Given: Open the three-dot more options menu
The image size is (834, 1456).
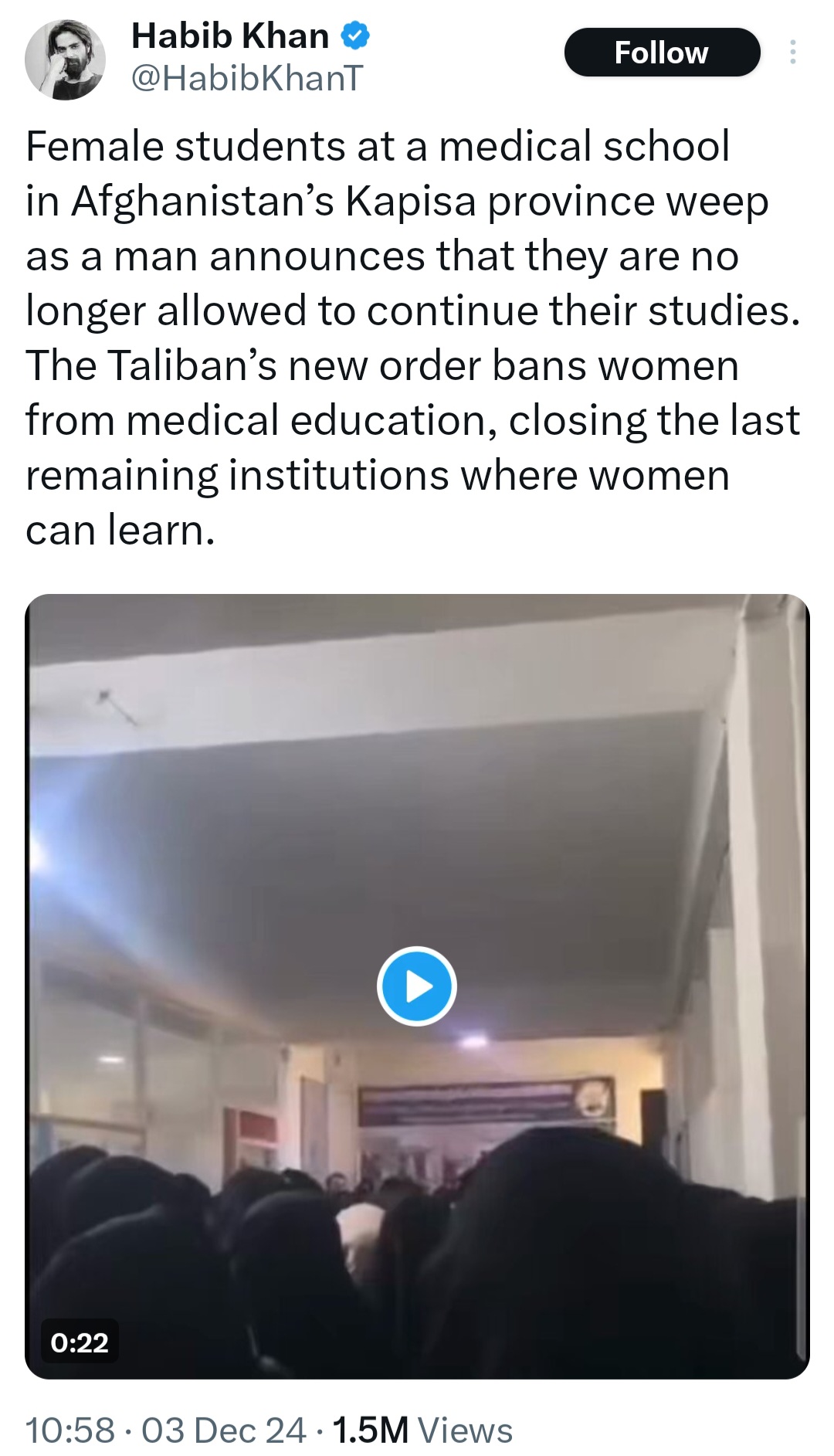Looking at the screenshot, I should [x=792, y=53].
